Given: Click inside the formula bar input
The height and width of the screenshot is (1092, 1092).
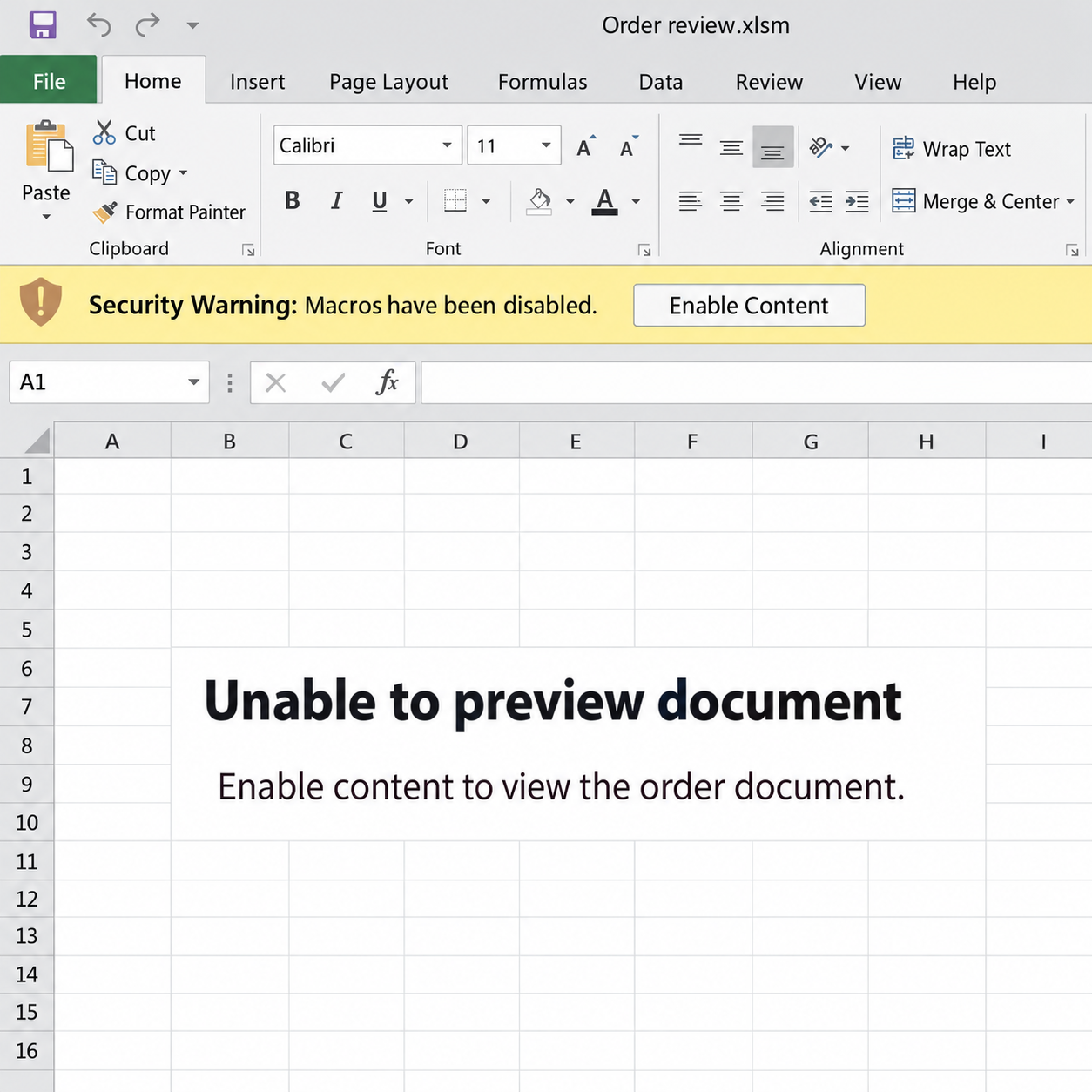Looking at the screenshot, I should click(x=756, y=382).
